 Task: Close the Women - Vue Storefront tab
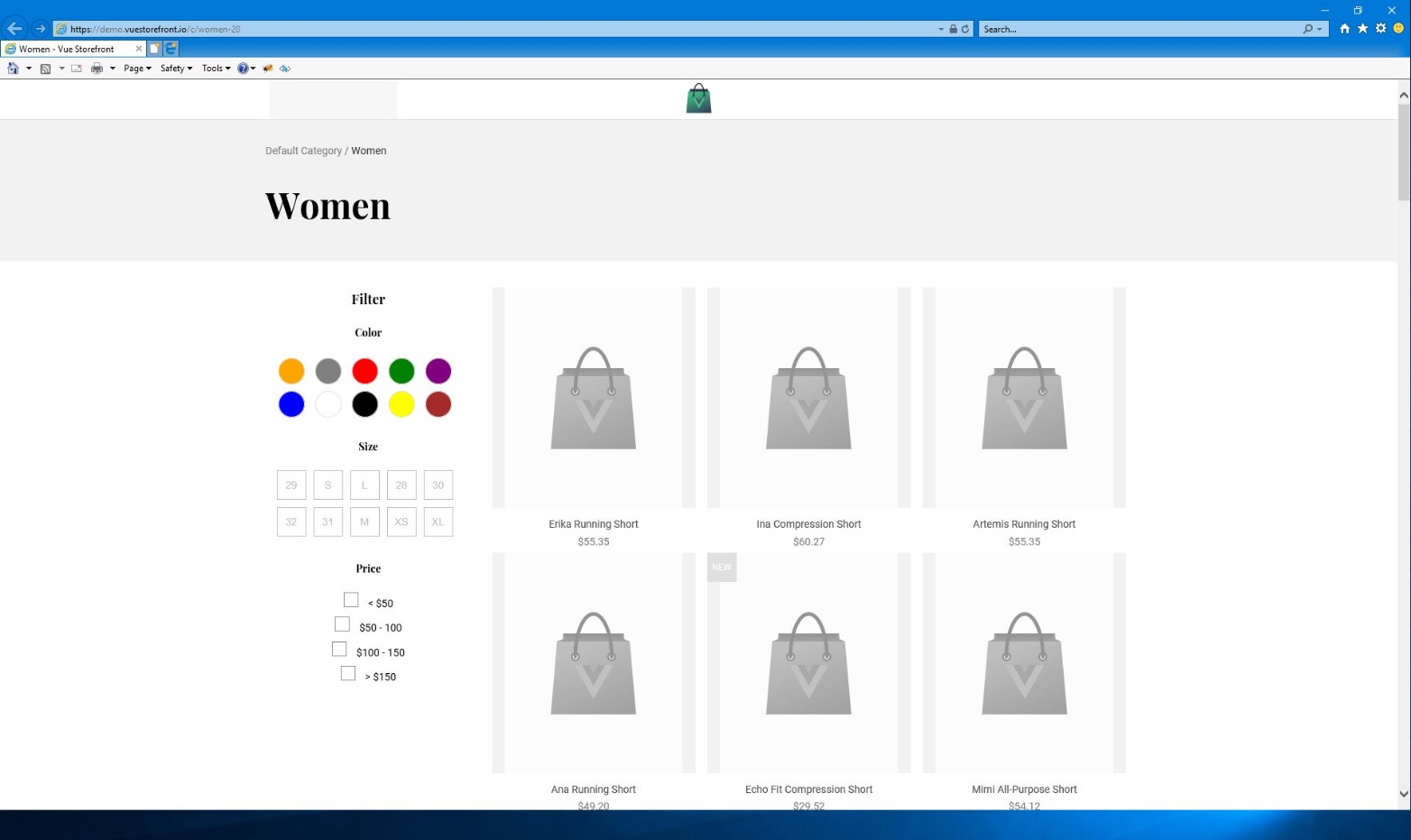(138, 49)
